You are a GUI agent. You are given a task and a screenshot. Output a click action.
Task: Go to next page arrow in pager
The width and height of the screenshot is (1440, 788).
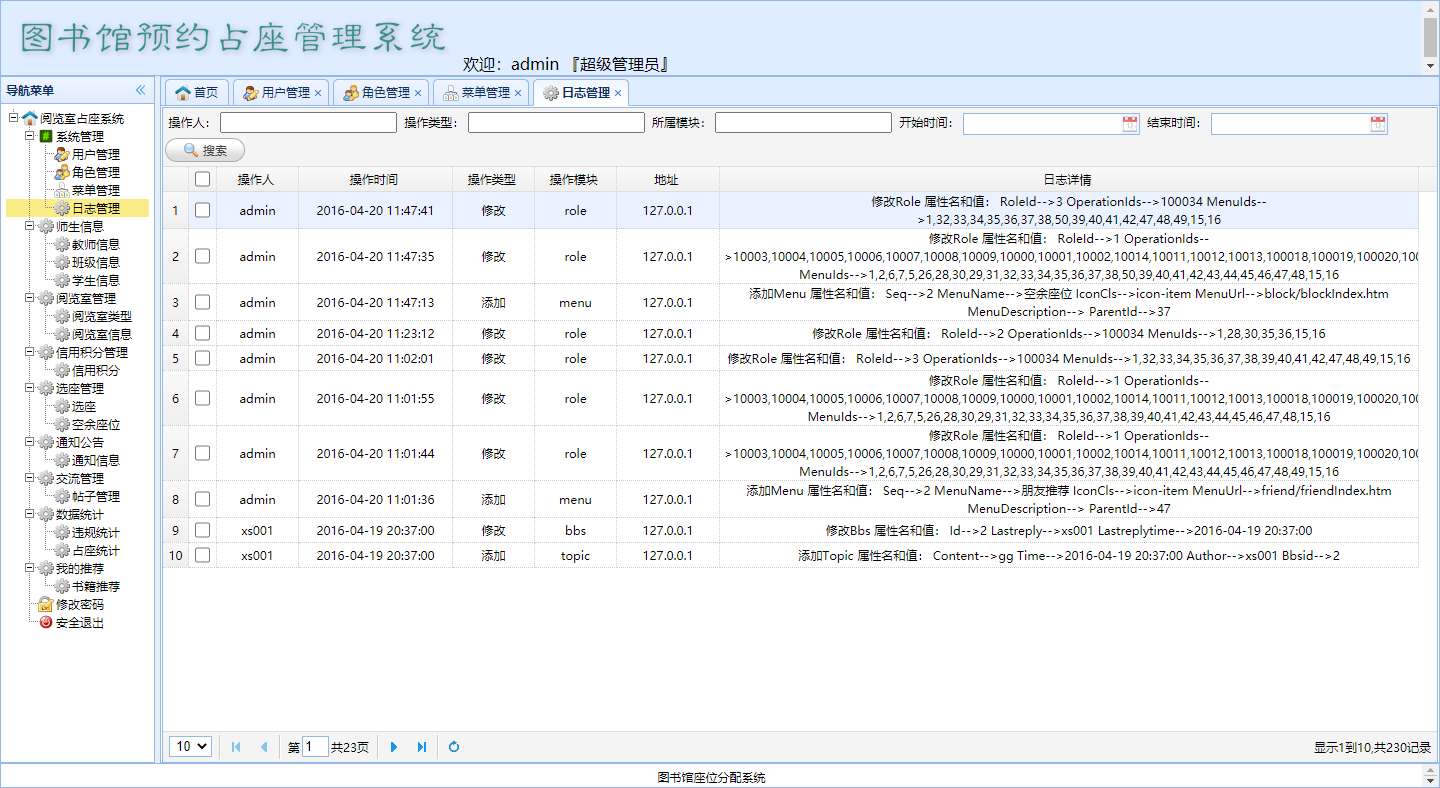(394, 747)
